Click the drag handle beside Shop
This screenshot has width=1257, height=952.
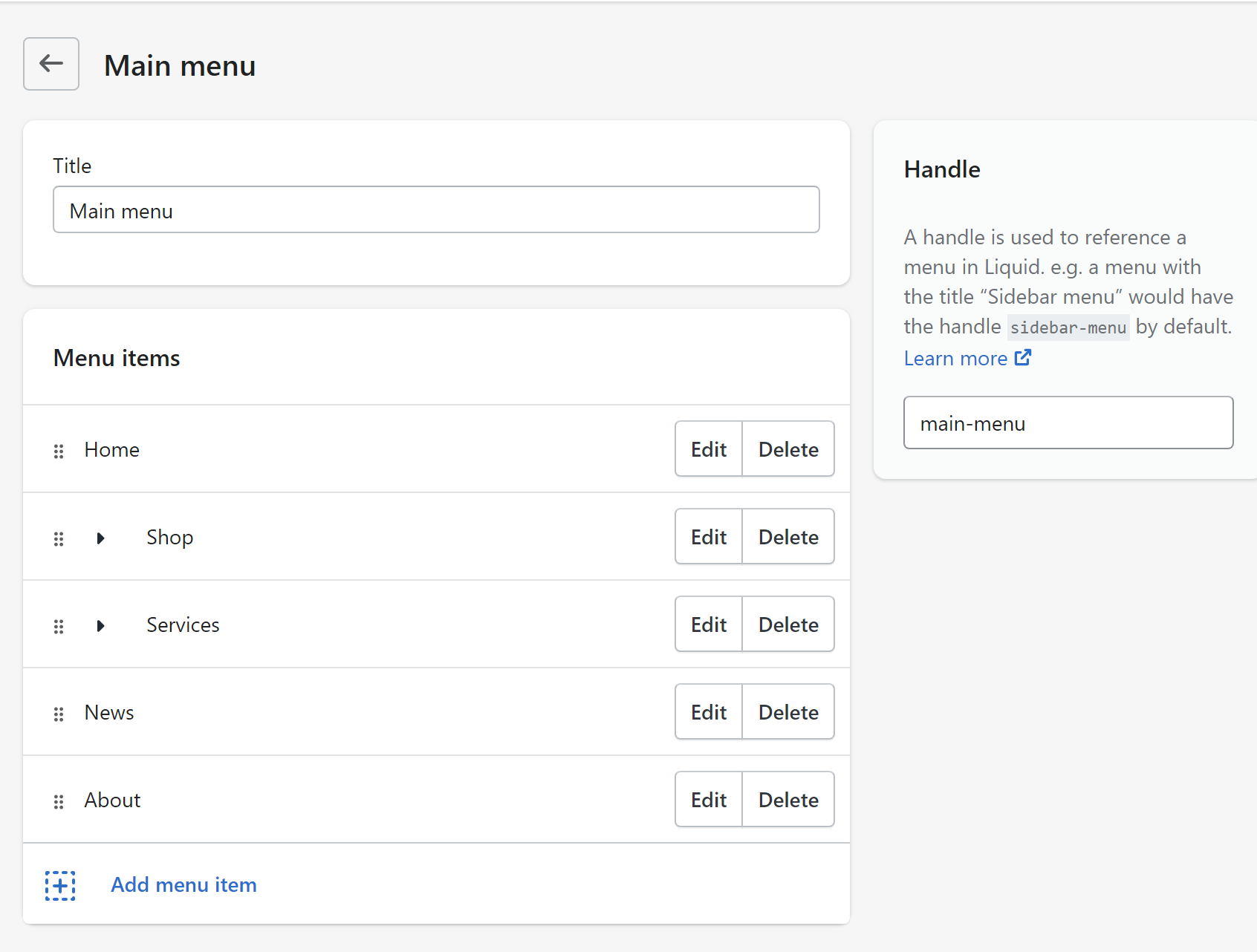(x=59, y=538)
